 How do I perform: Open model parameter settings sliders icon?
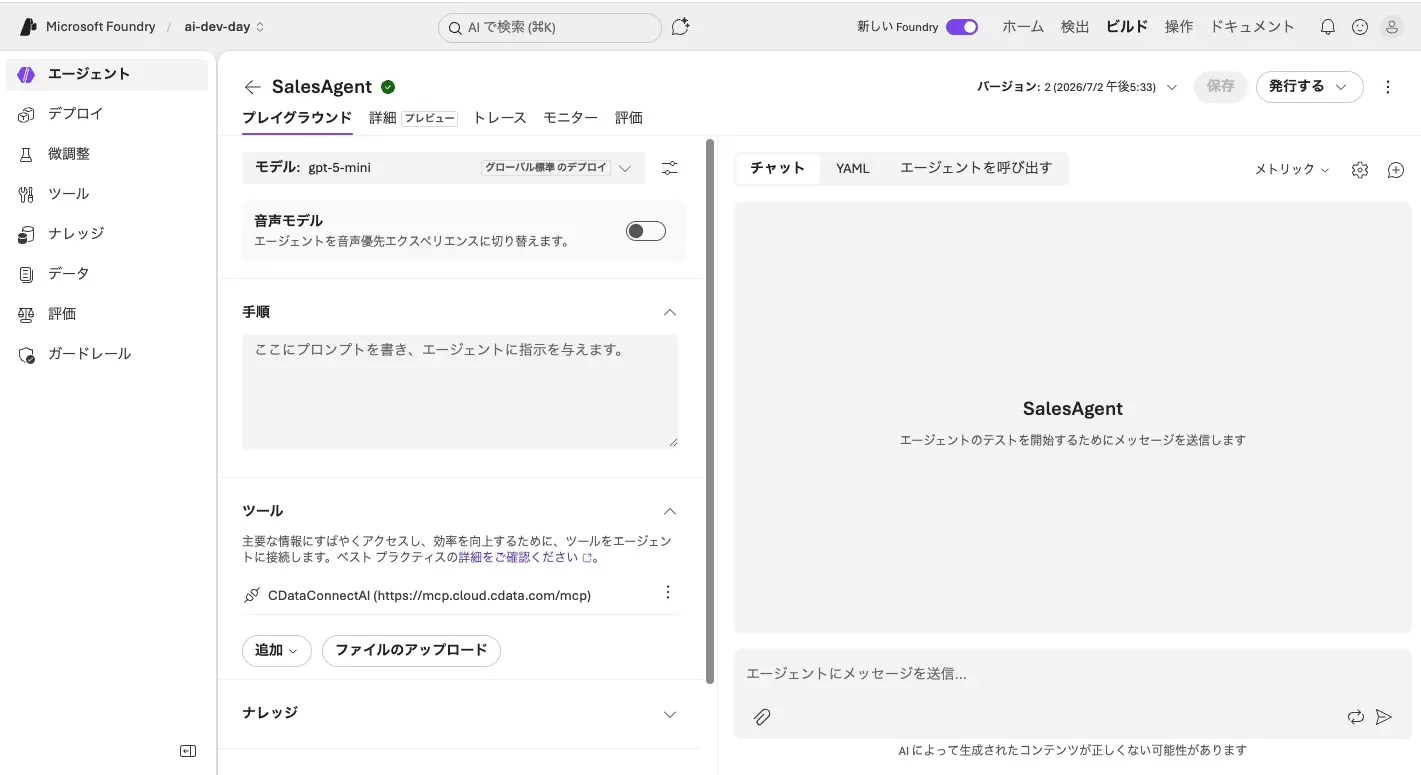coord(670,168)
